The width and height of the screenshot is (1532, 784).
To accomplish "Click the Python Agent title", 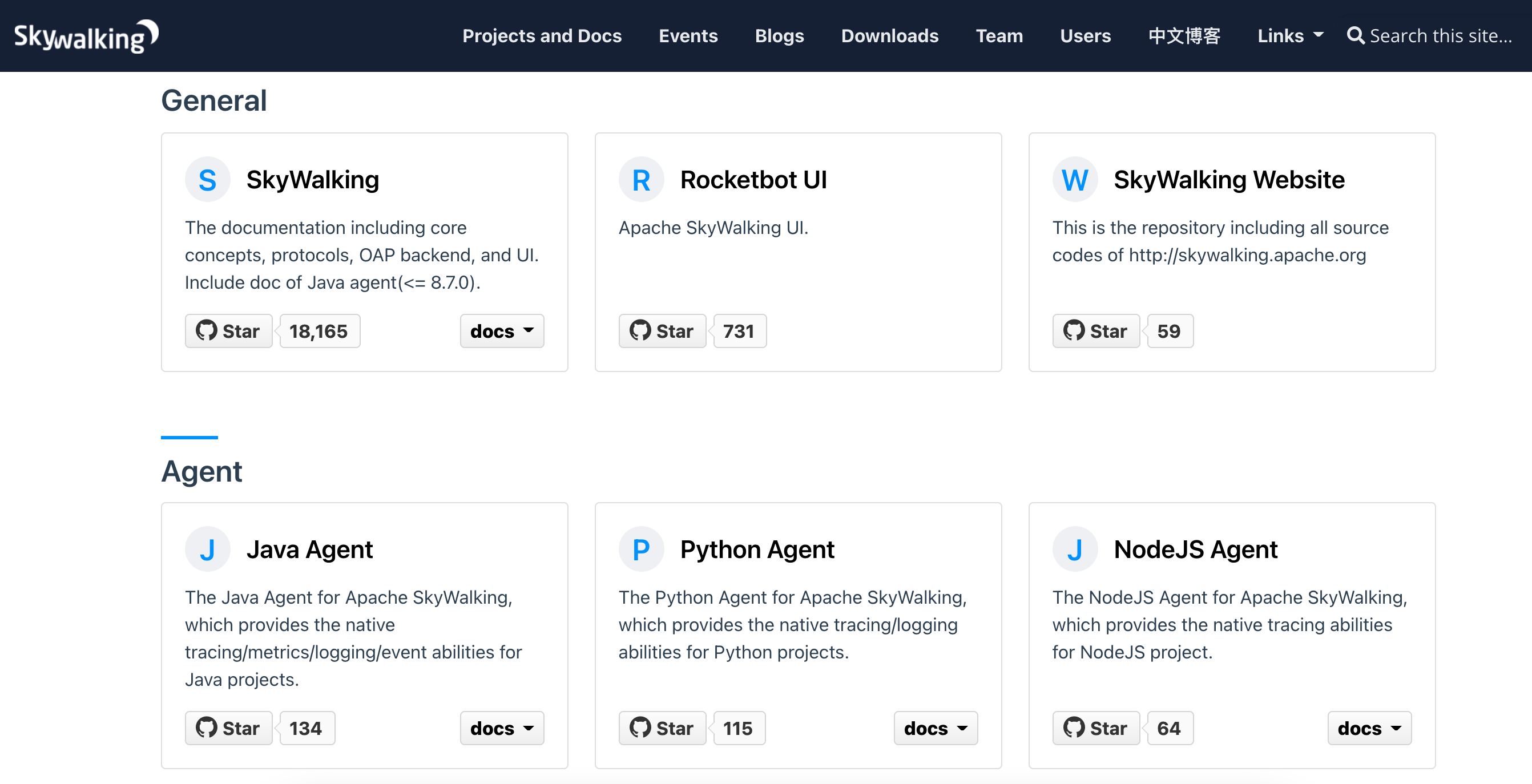I will pos(756,549).
